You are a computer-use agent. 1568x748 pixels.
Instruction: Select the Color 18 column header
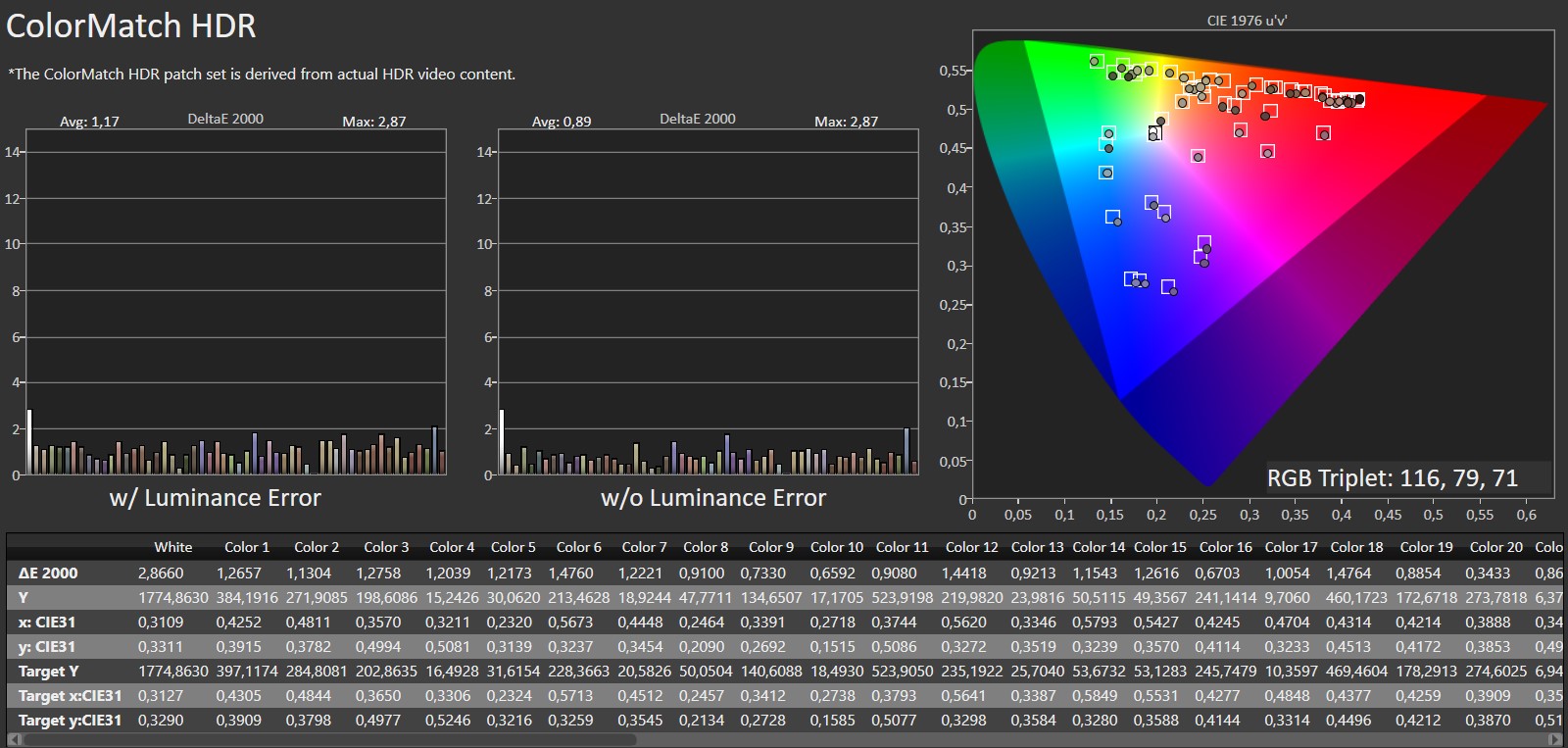point(1356,547)
